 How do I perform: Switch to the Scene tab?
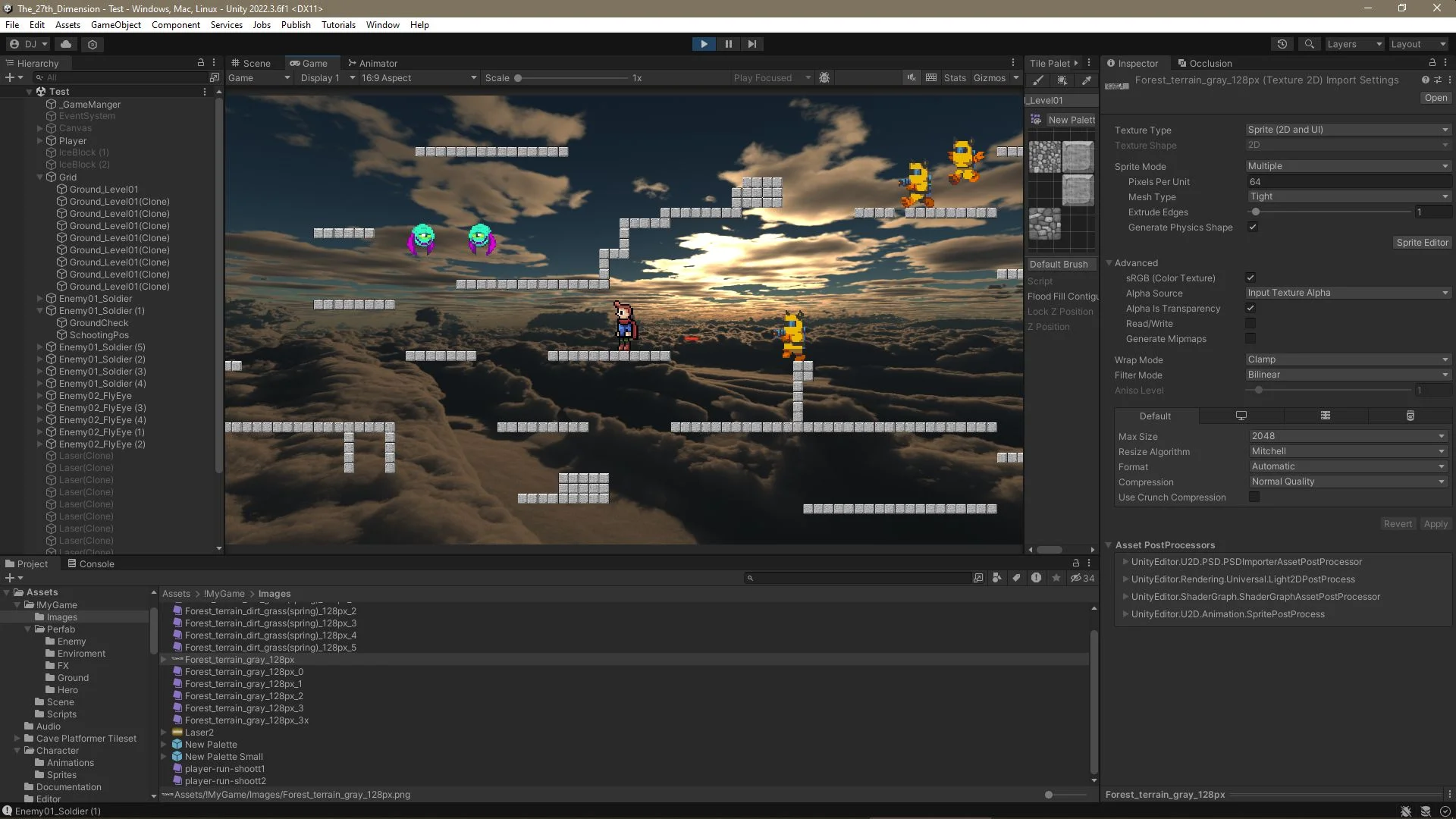pyautogui.click(x=252, y=63)
